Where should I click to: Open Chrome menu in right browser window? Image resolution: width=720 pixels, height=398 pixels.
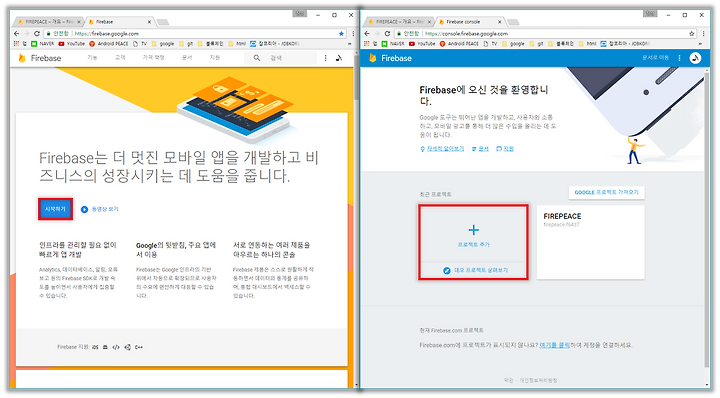pos(703,34)
